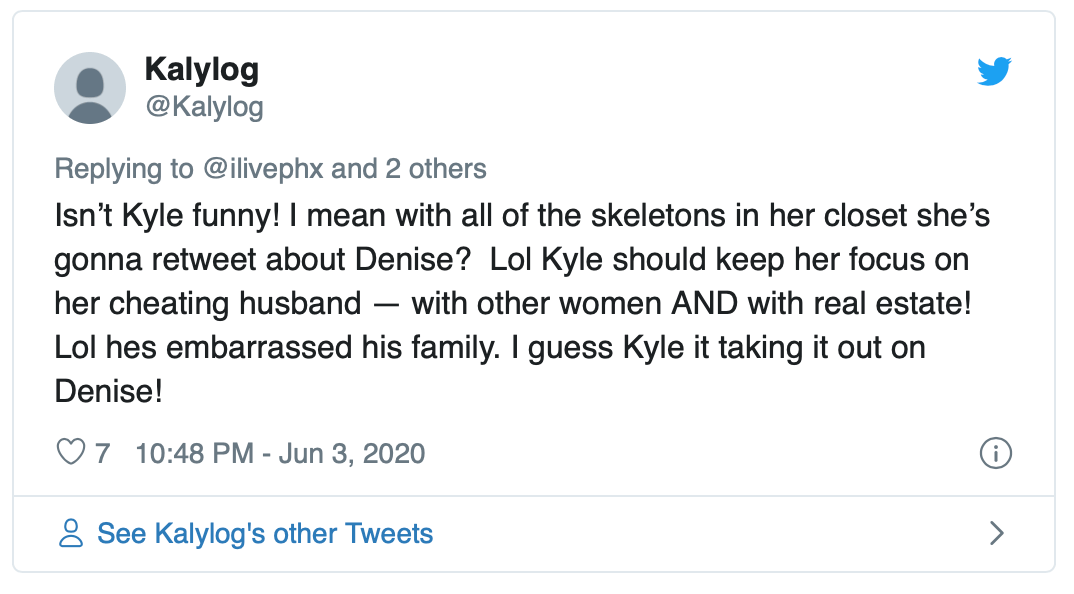This screenshot has width=1074, height=594.
Task: Open See Kalylog's other Tweets
Action: [x=265, y=533]
